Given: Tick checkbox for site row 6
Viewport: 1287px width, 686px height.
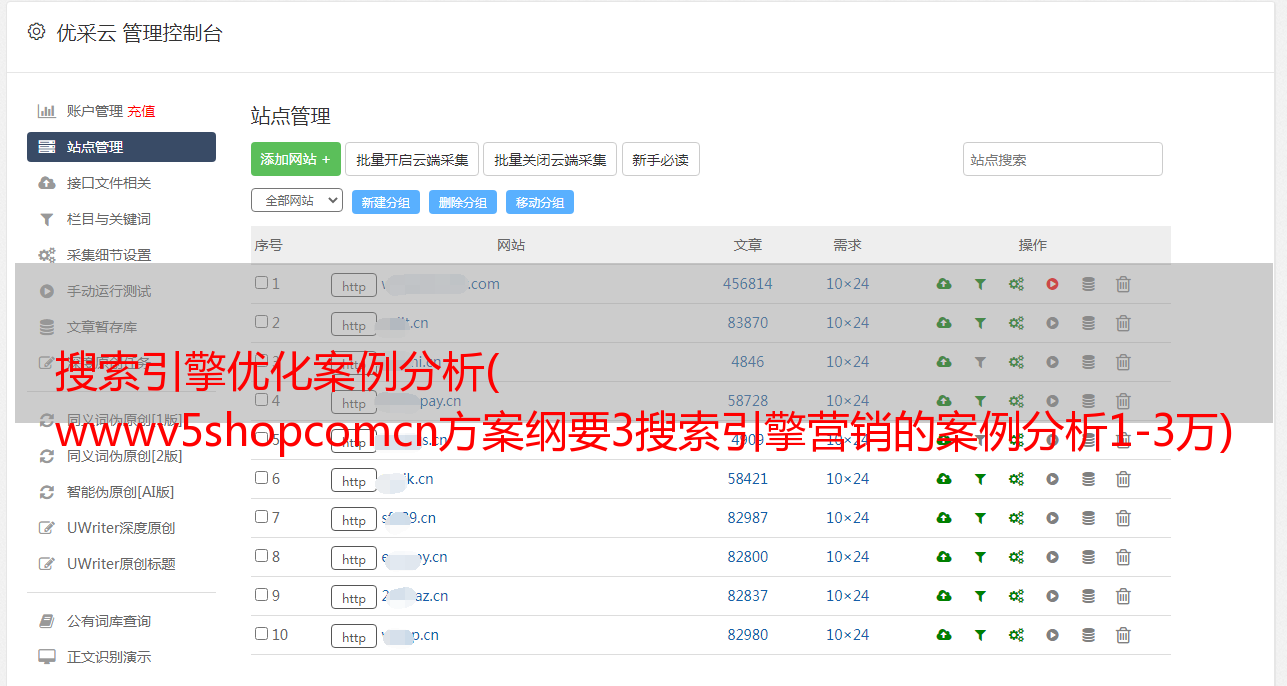Looking at the screenshot, I should pos(261,478).
